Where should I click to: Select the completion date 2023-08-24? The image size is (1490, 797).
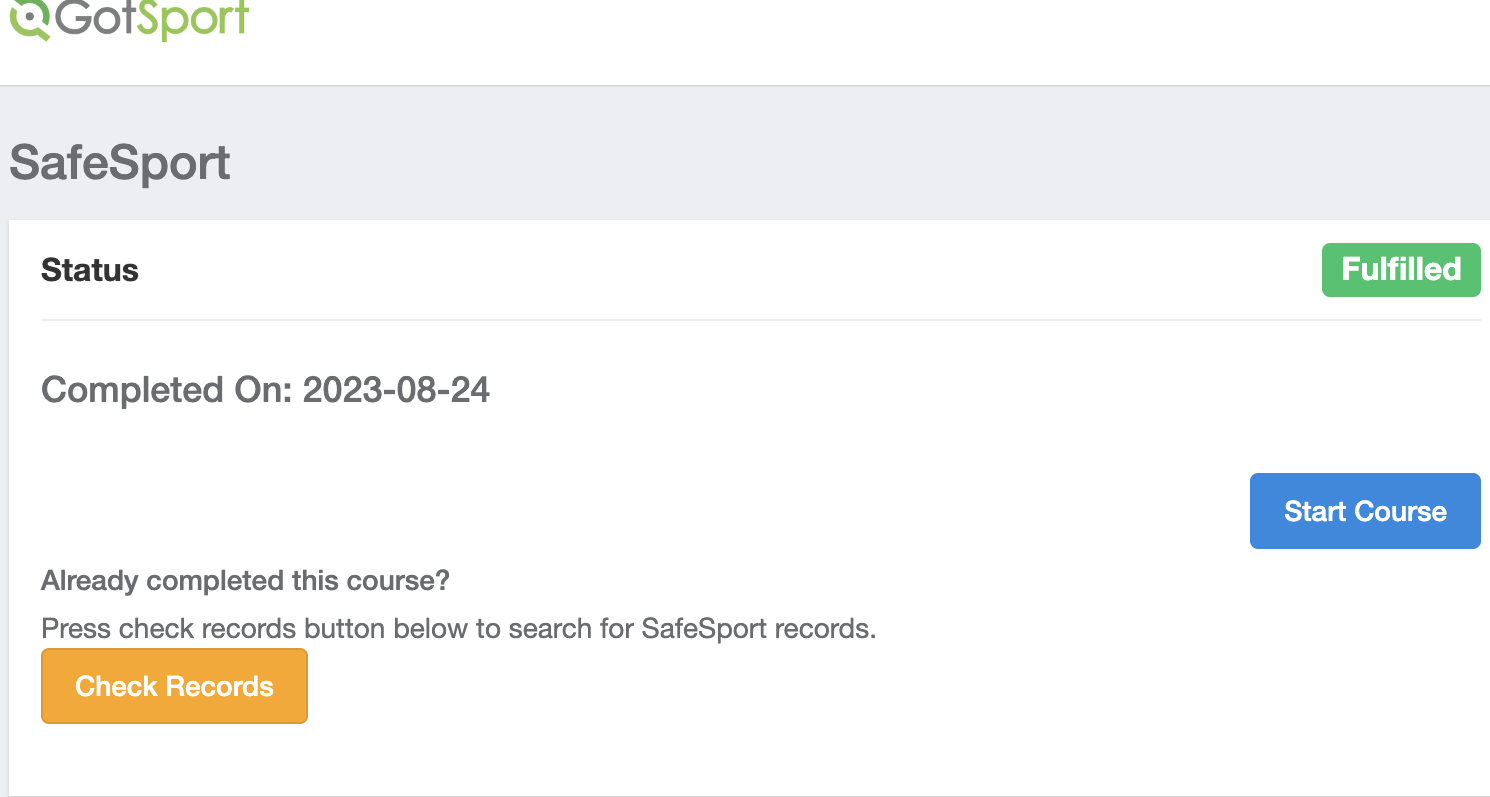coord(396,390)
